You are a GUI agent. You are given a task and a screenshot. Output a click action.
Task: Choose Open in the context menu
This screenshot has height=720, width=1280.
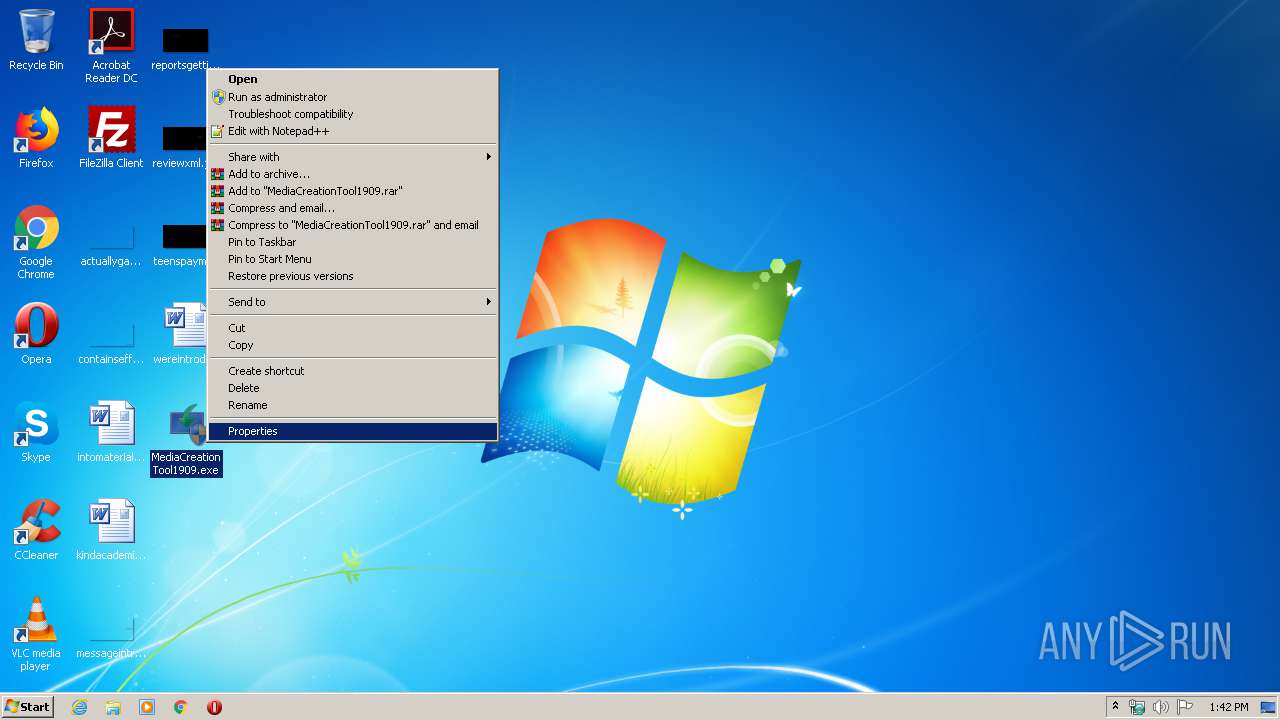(352, 79)
